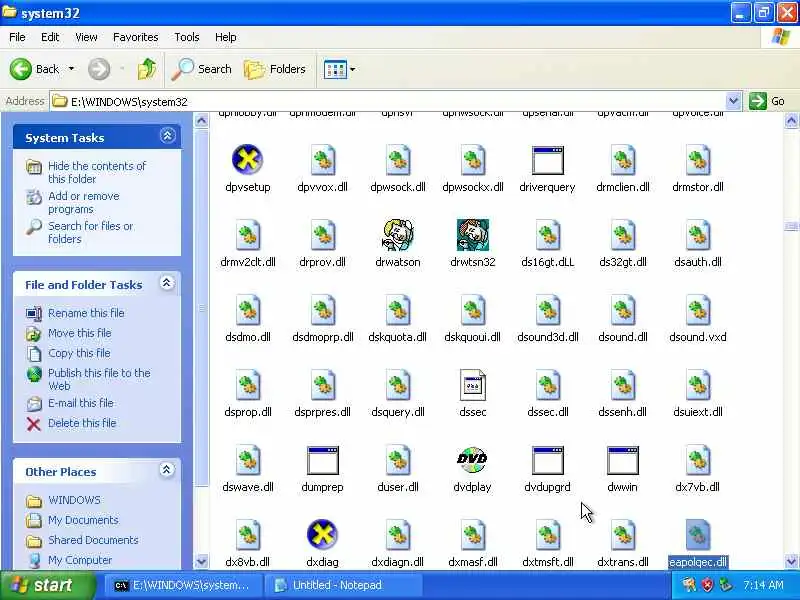Open the Tools menu
Viewport: 800px width, 600px height.
click(187, 37)
